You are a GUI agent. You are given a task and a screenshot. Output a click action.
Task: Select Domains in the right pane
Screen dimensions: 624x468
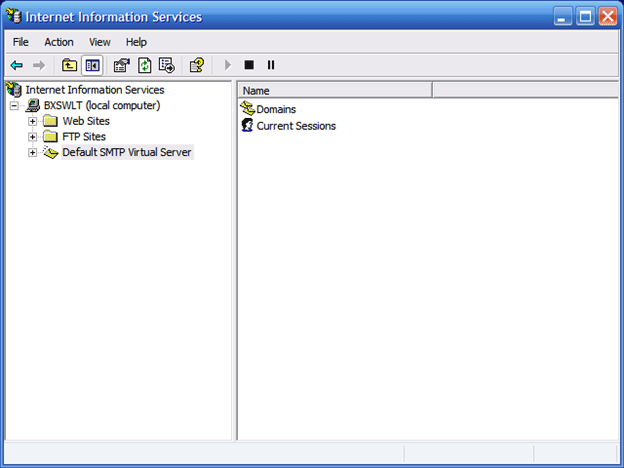[x=276, y=109]
